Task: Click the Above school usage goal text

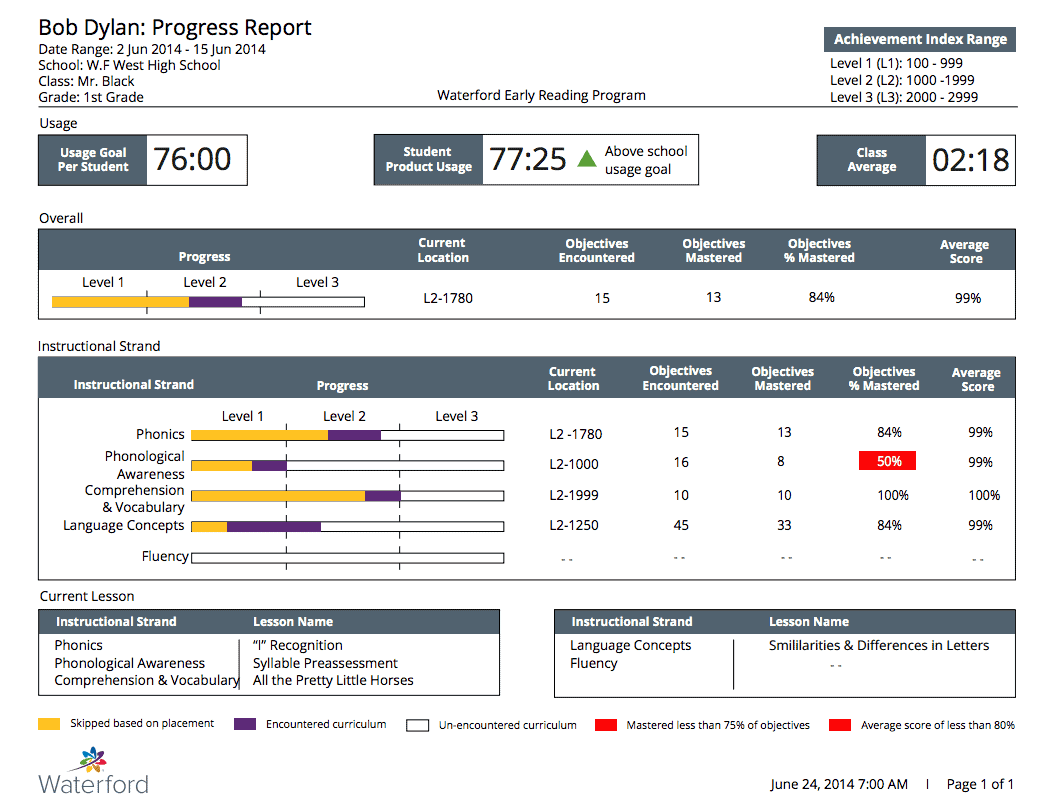Action: (x=646, y=160)
